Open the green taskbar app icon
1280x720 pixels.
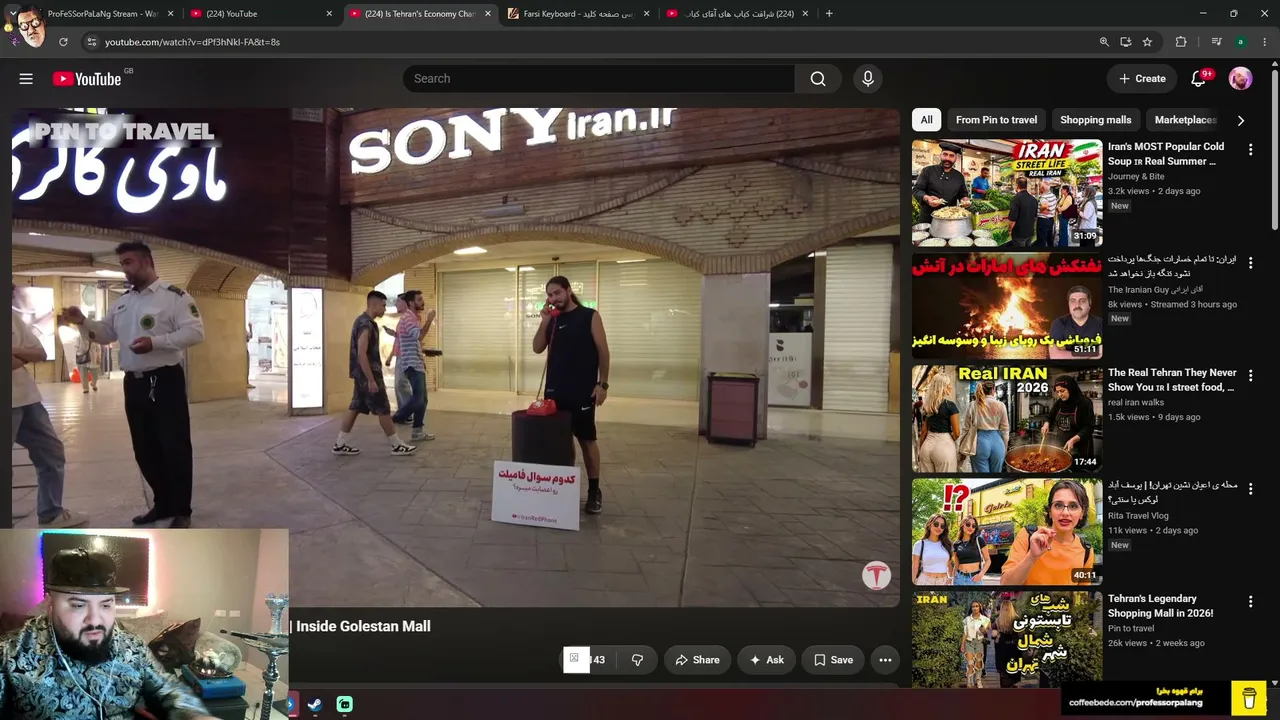[x=344, y=705]
